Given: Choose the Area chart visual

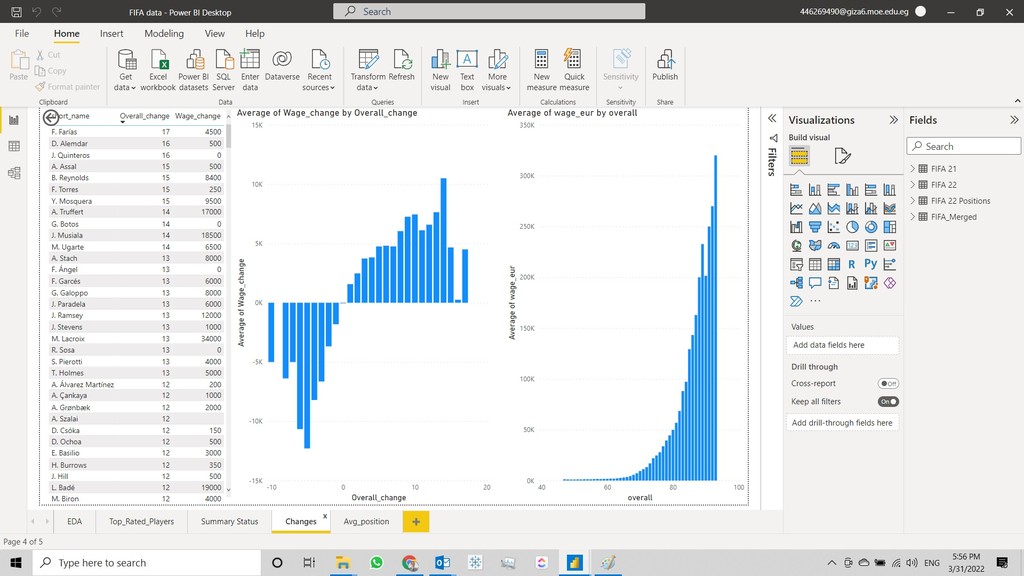Looking at the screenshot, I should point(815,208).
